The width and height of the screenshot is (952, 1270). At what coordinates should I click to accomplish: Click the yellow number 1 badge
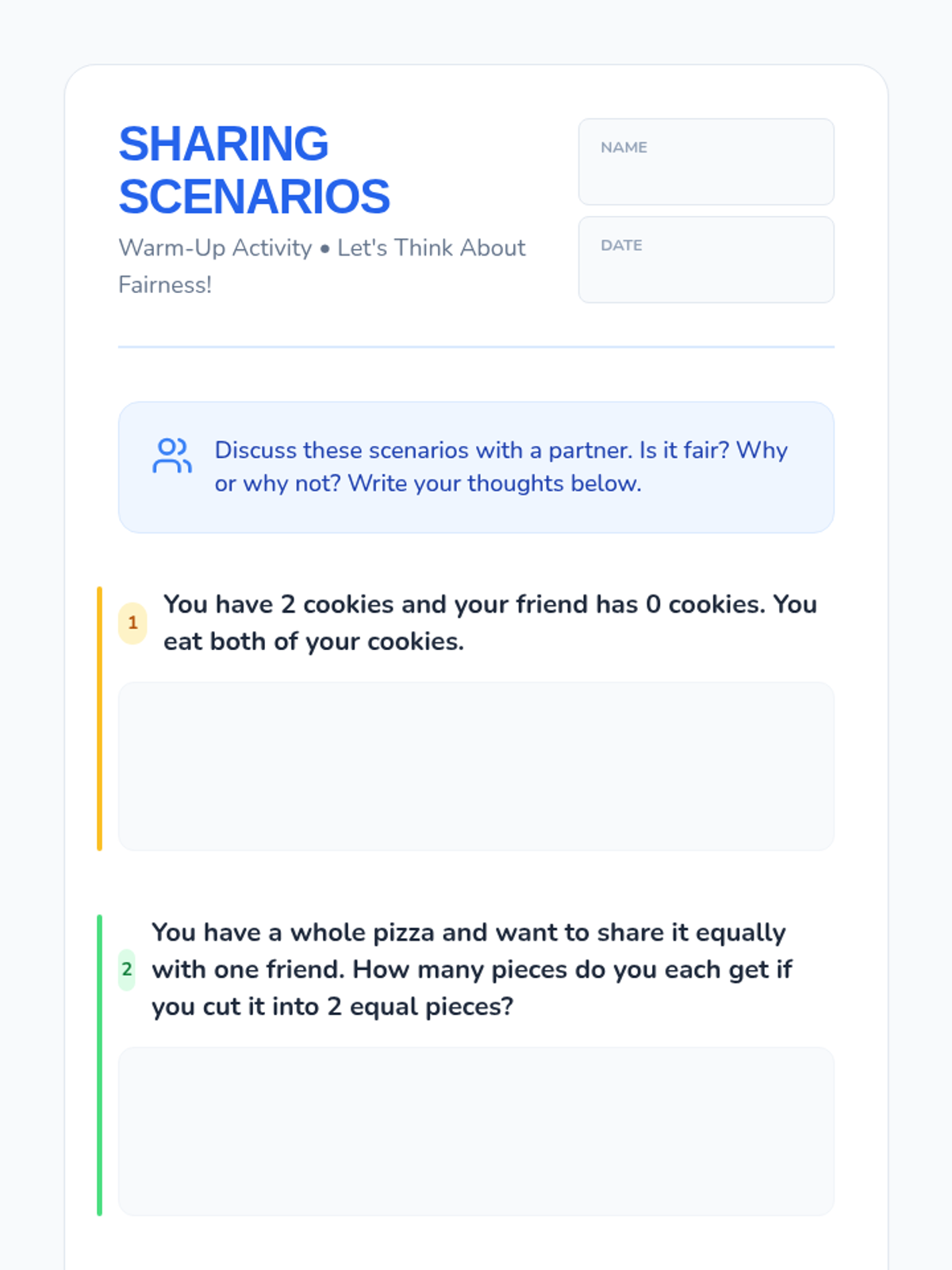(x=132, y=623)
